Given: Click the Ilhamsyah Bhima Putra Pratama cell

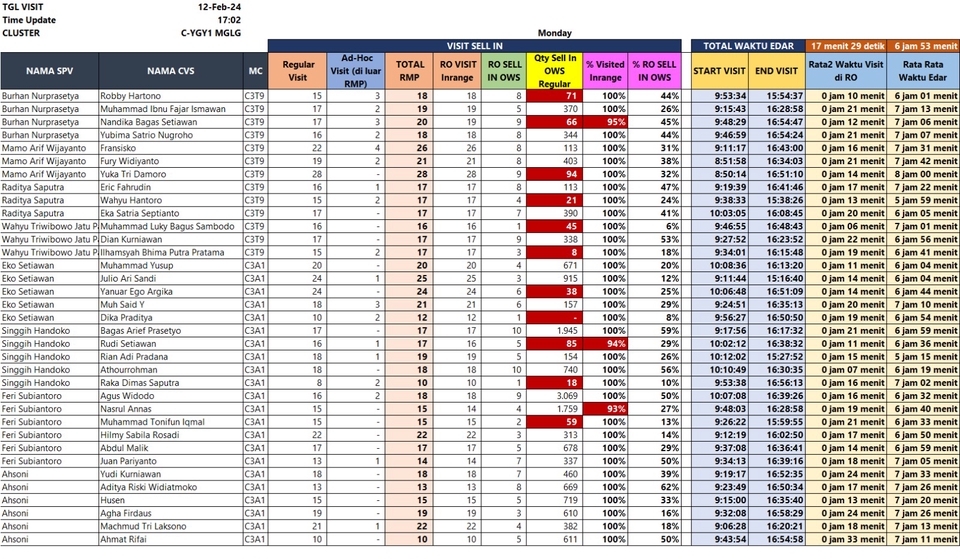Looking at the screenshot, I should pos(171,252).
